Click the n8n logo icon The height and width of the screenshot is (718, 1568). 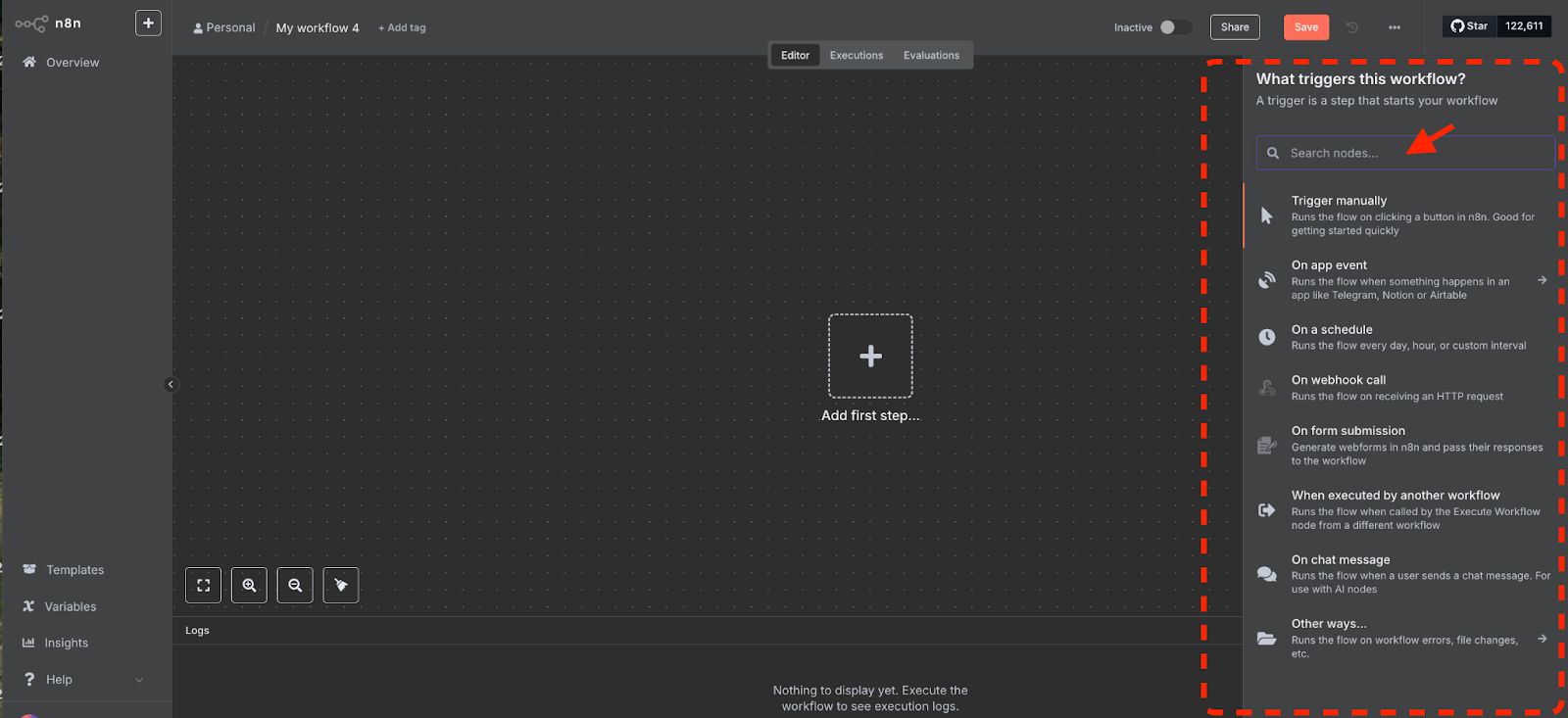pyautogui.click(x=31, y=24)
